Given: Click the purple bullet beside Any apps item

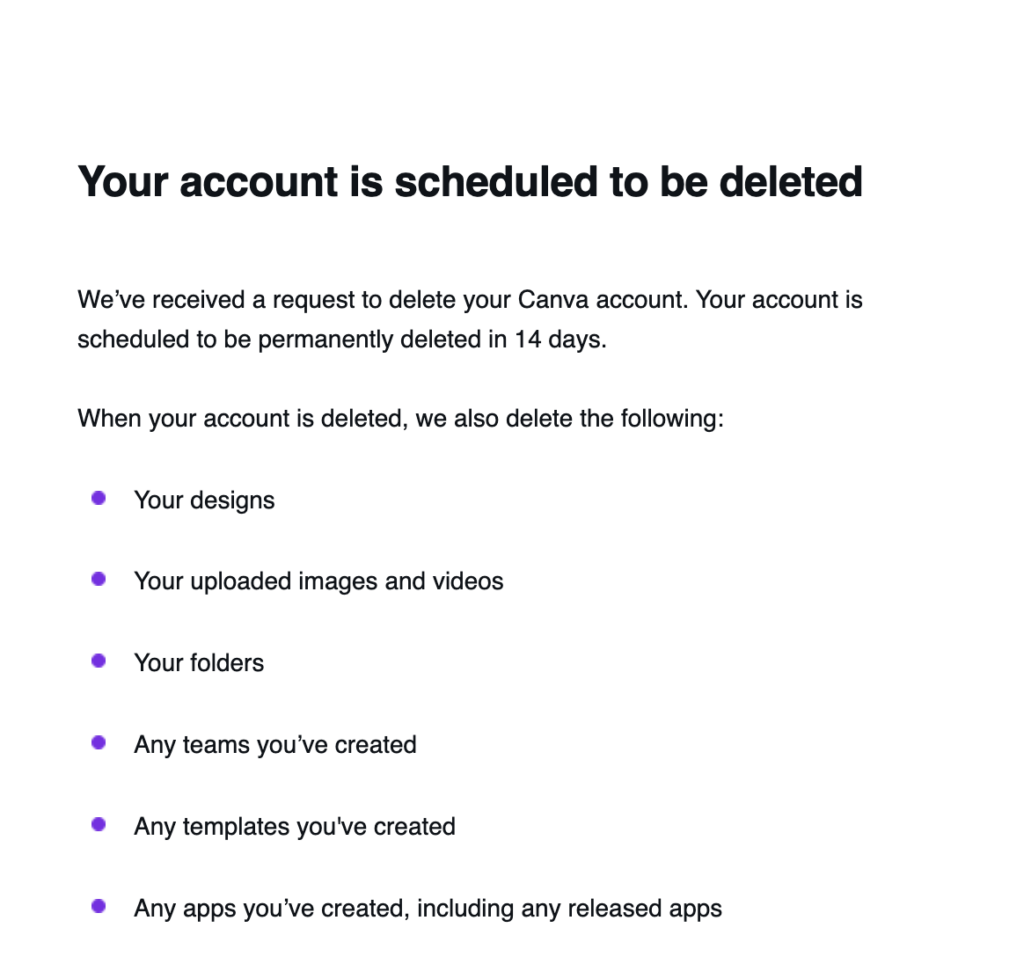Looking at the screenshot, I should [x=98, y=907].
